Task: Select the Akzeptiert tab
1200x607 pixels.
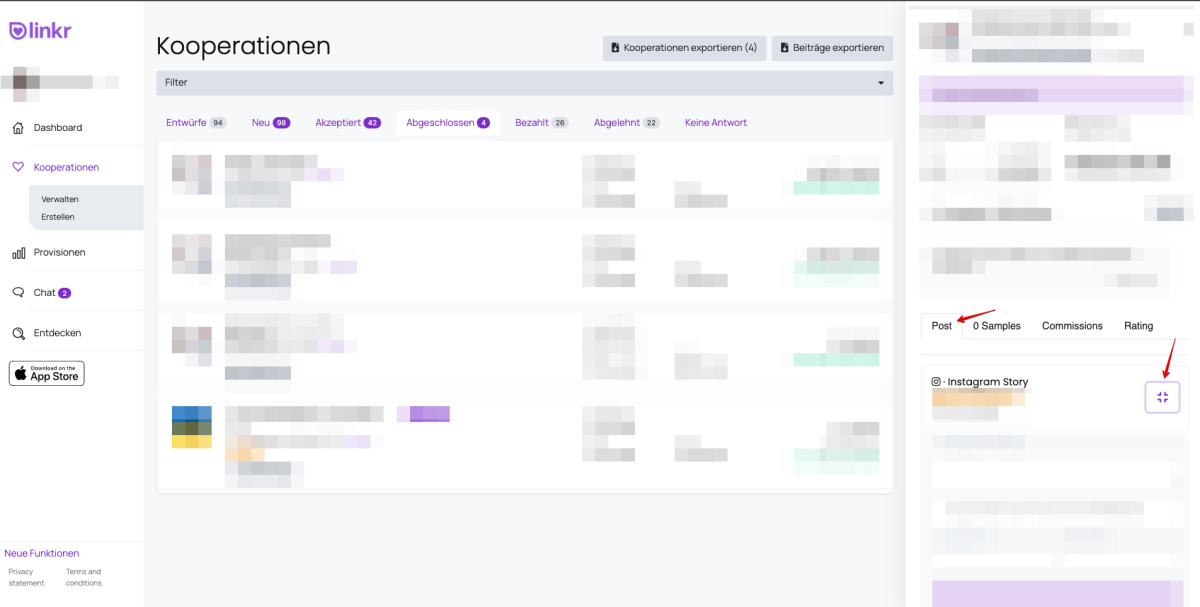Action: tap(347, 123)
